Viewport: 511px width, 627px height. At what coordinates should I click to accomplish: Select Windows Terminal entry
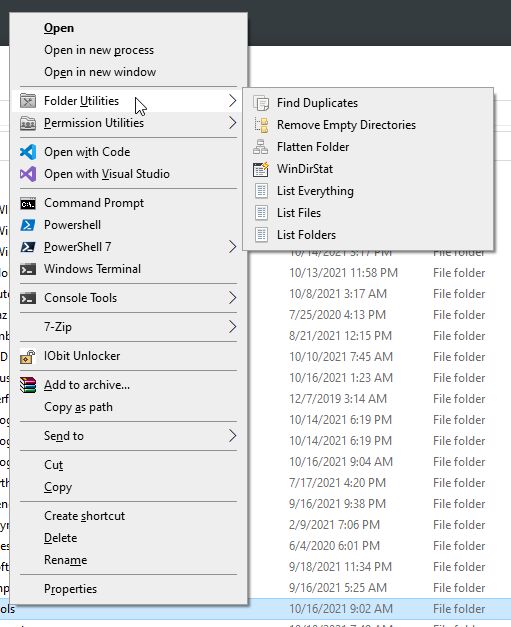pyautogui.click(x=92, y=269)
